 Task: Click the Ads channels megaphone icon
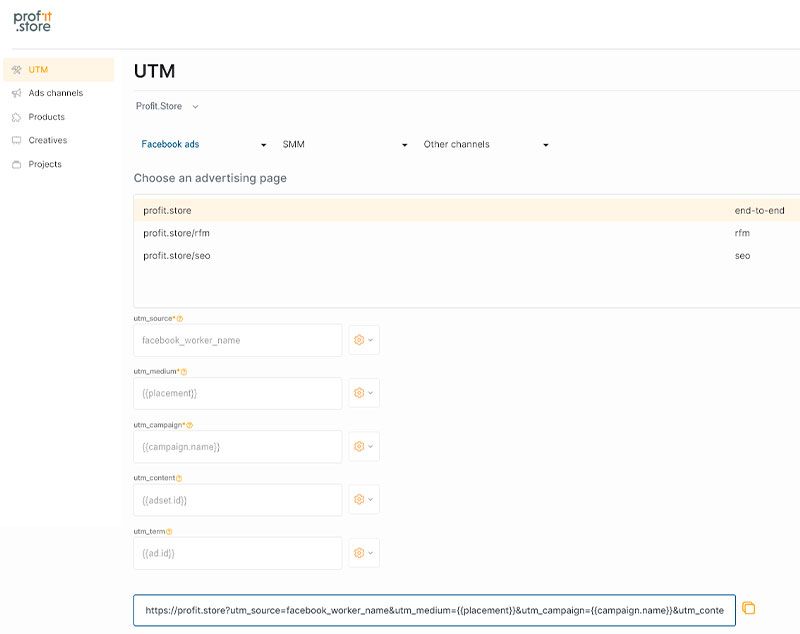tap(16, 93)
